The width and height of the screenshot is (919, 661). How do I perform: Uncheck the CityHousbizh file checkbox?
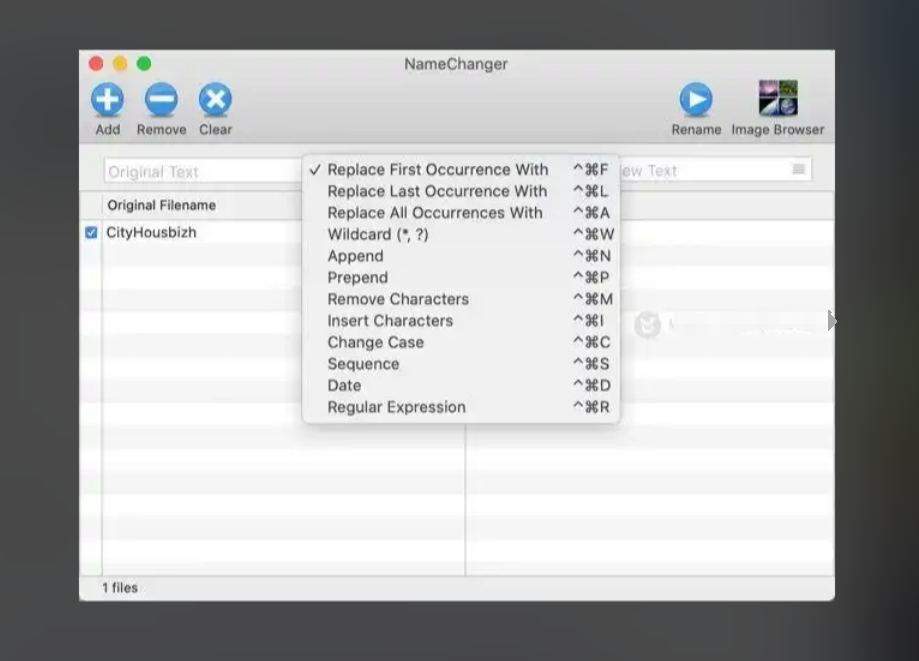(x=91, y=233)
